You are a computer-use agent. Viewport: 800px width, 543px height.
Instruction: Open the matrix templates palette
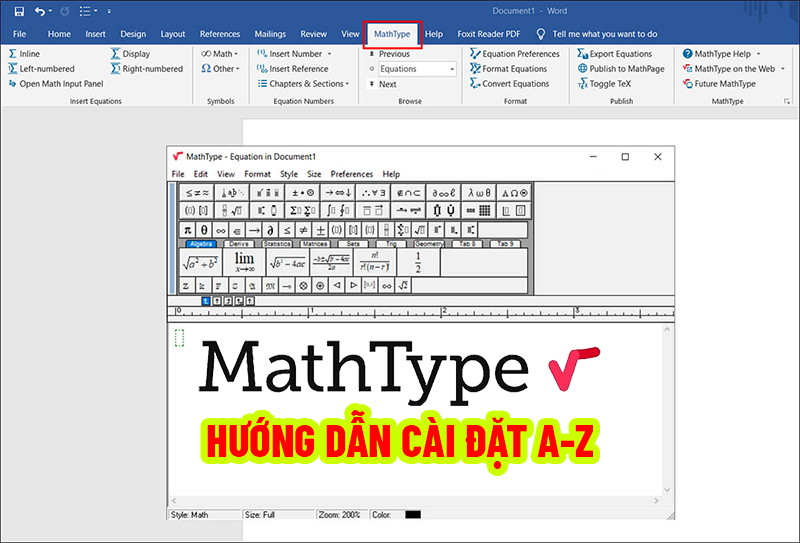(479, 210)
